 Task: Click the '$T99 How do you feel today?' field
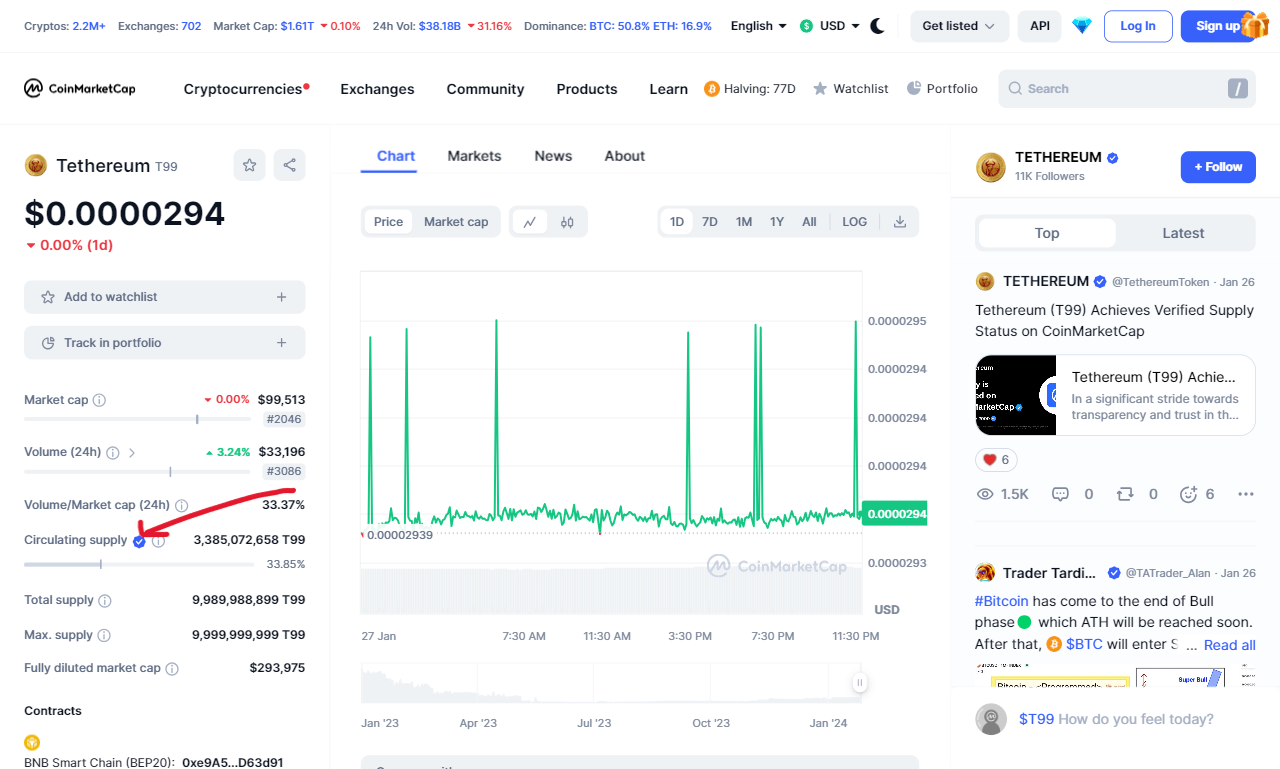point(1117,719)
